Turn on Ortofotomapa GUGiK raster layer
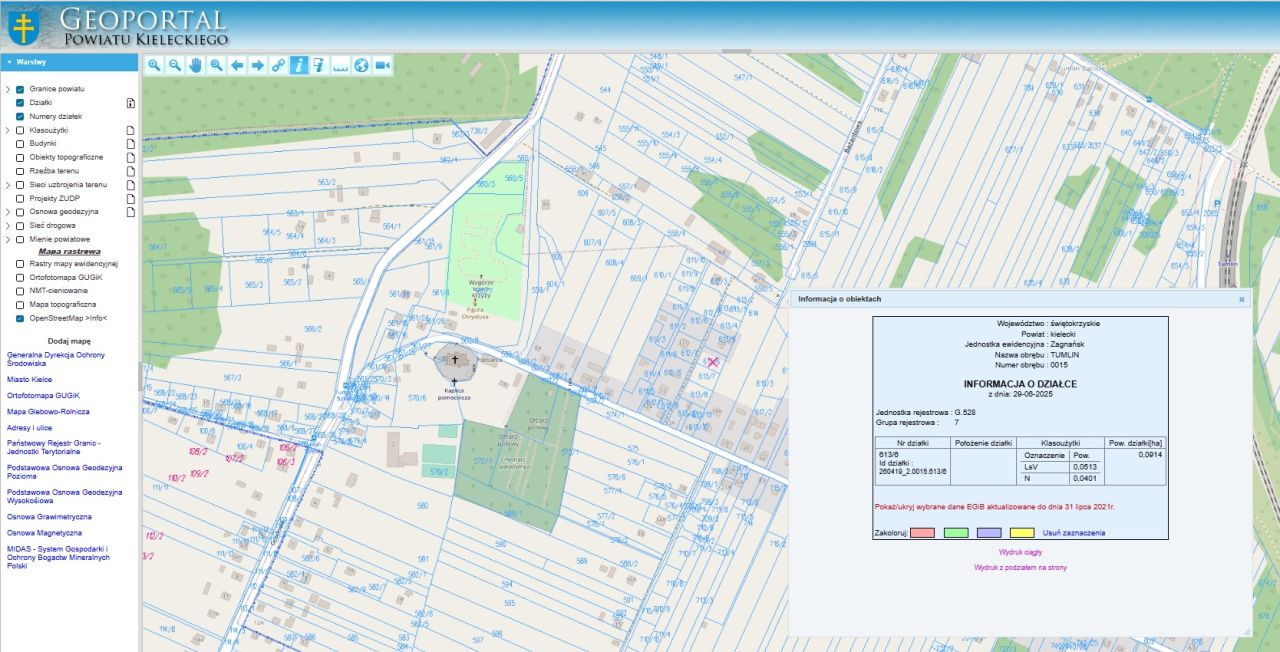 point(20,277)
